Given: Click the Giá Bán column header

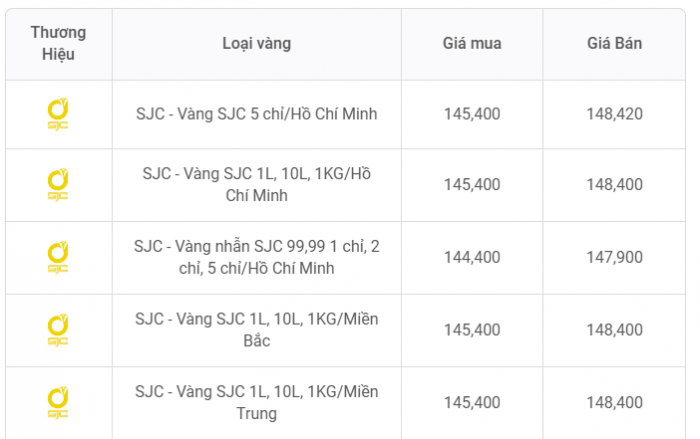Looking at the screenshot, I should (614, 43).
